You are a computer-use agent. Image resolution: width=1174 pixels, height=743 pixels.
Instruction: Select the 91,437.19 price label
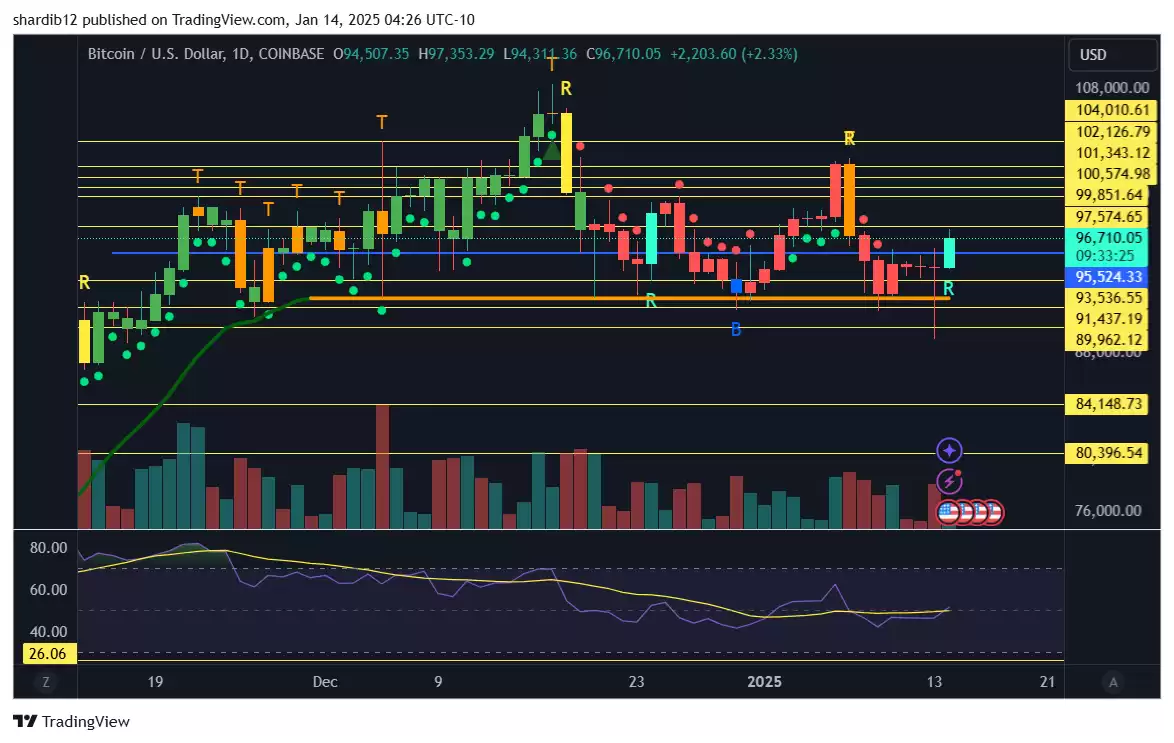tap(1108, 318)
